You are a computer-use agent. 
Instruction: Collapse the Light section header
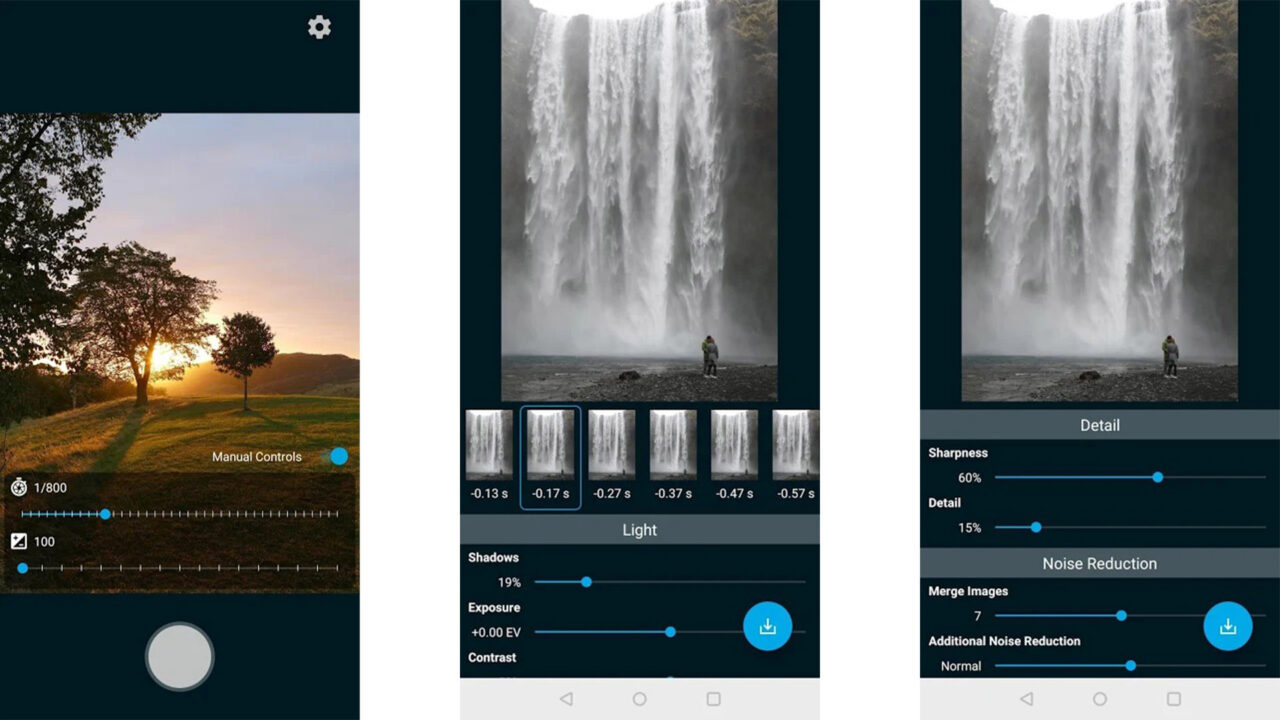click(x=639, y=530)
